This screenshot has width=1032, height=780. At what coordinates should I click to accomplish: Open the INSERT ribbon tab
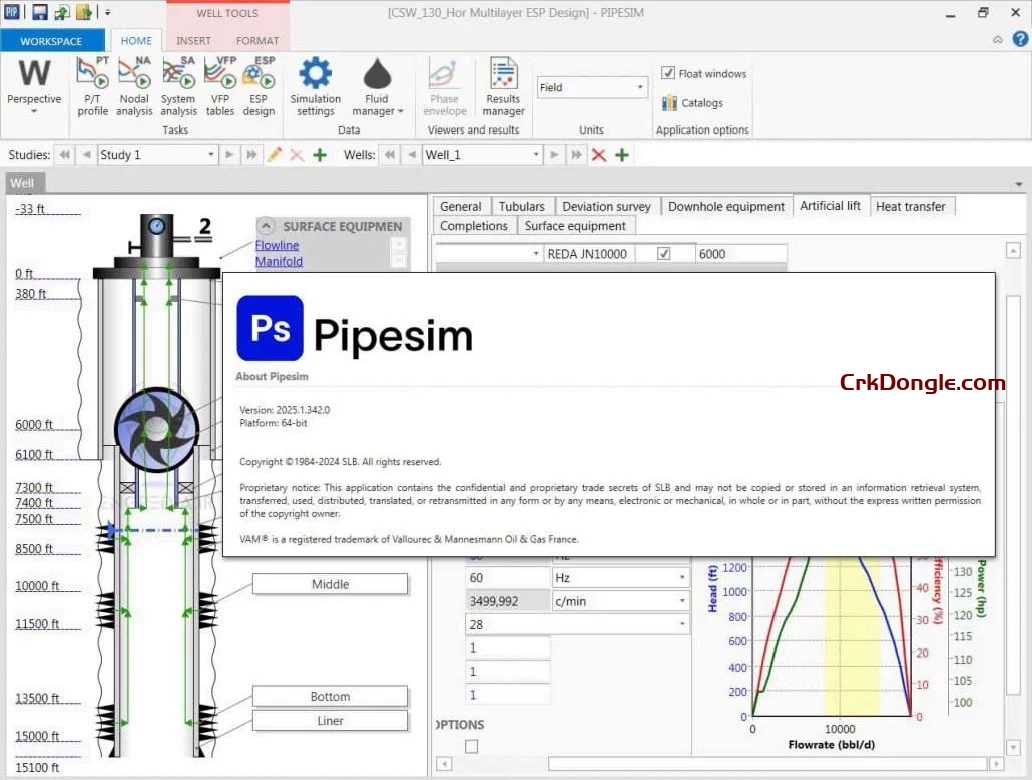click(x=193, y=40)
